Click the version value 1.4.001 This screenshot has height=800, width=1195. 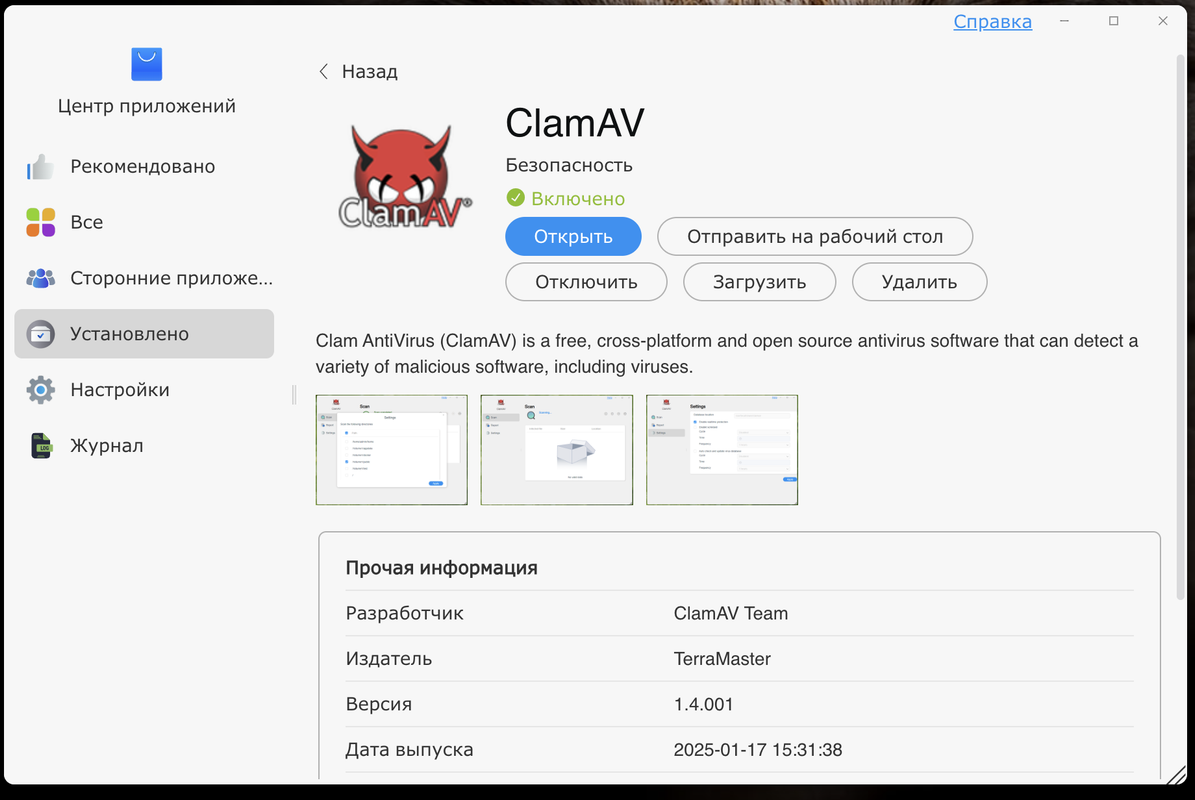[x=703, y=704]
